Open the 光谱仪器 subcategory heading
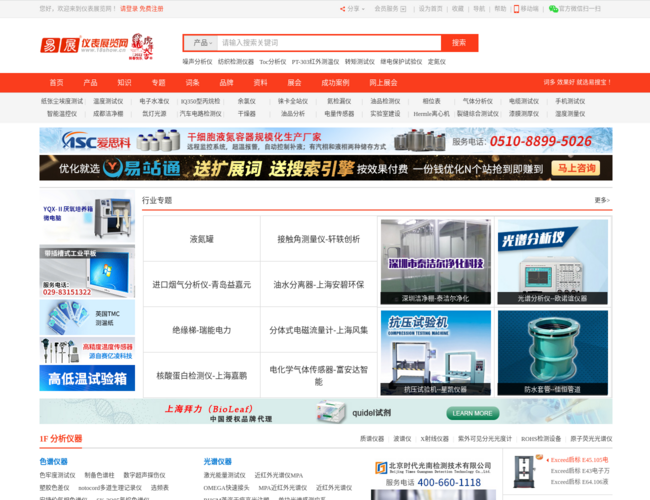650x500 pixels. [x=218, y=461]
